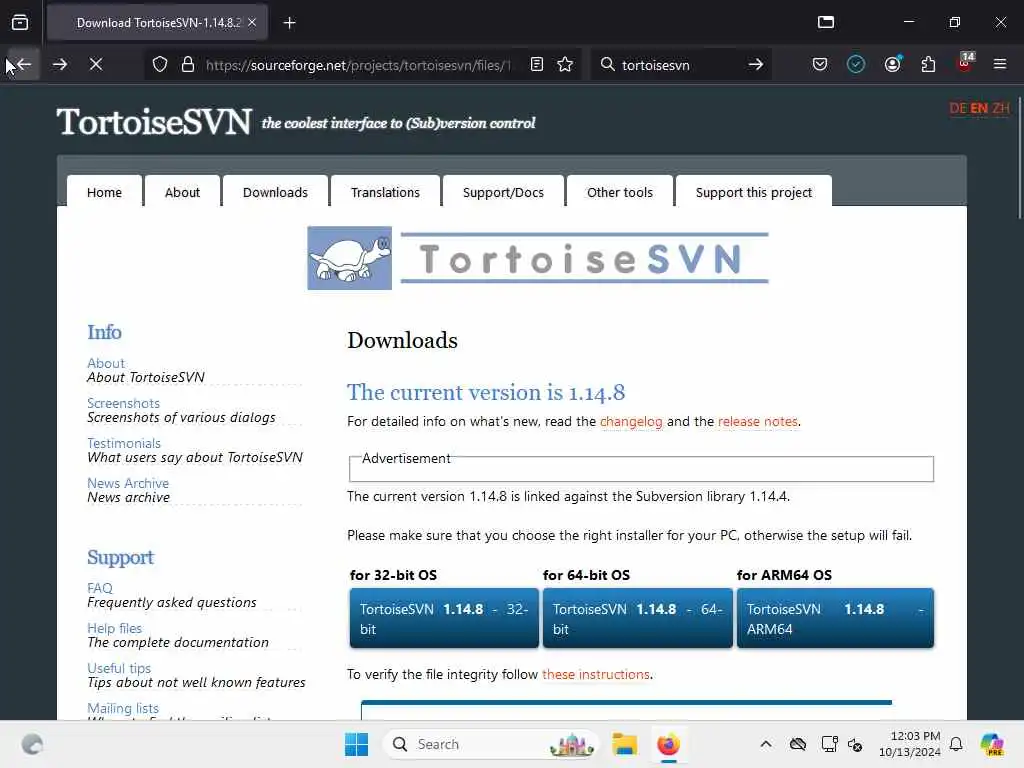Open Support this project tab
Screen dimensions: 1024x768
(754, 192)
